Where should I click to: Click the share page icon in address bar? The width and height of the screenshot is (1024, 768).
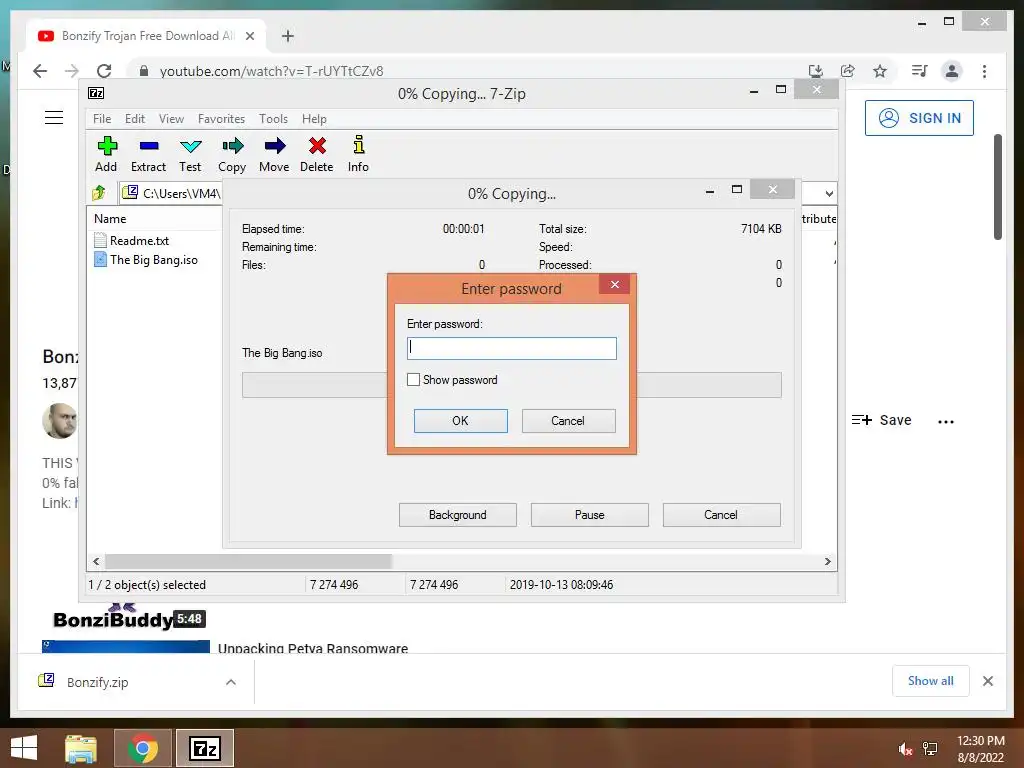[x=848, y=71]
